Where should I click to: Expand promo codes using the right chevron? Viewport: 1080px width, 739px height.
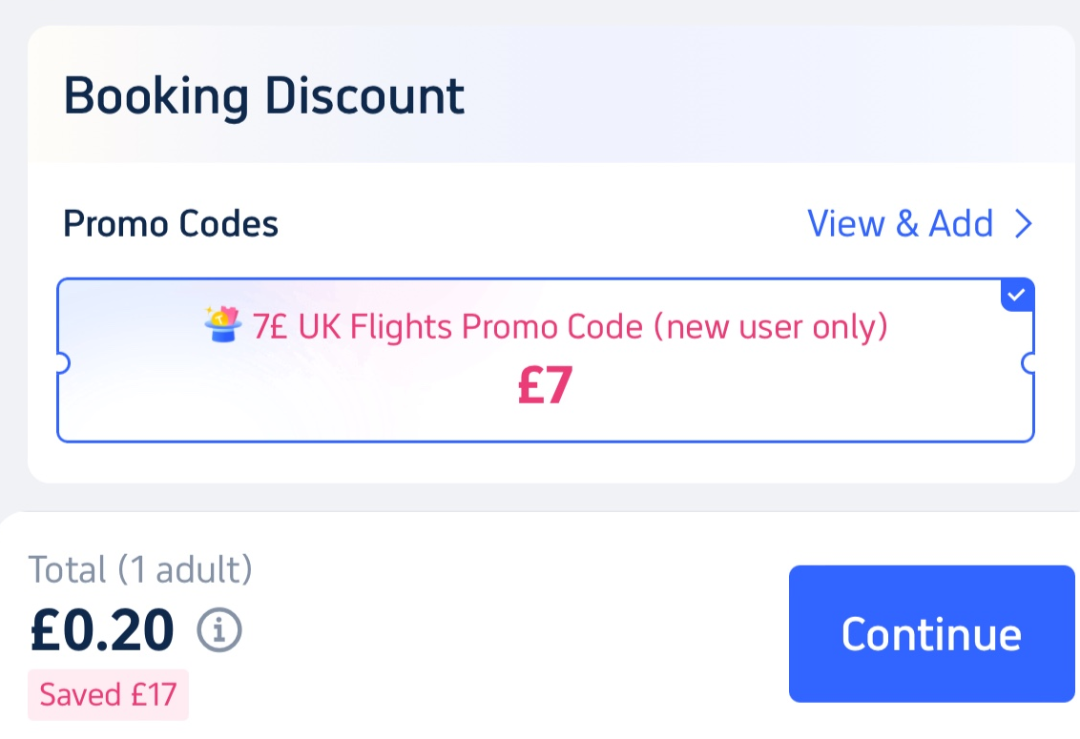pos(1023,224)
